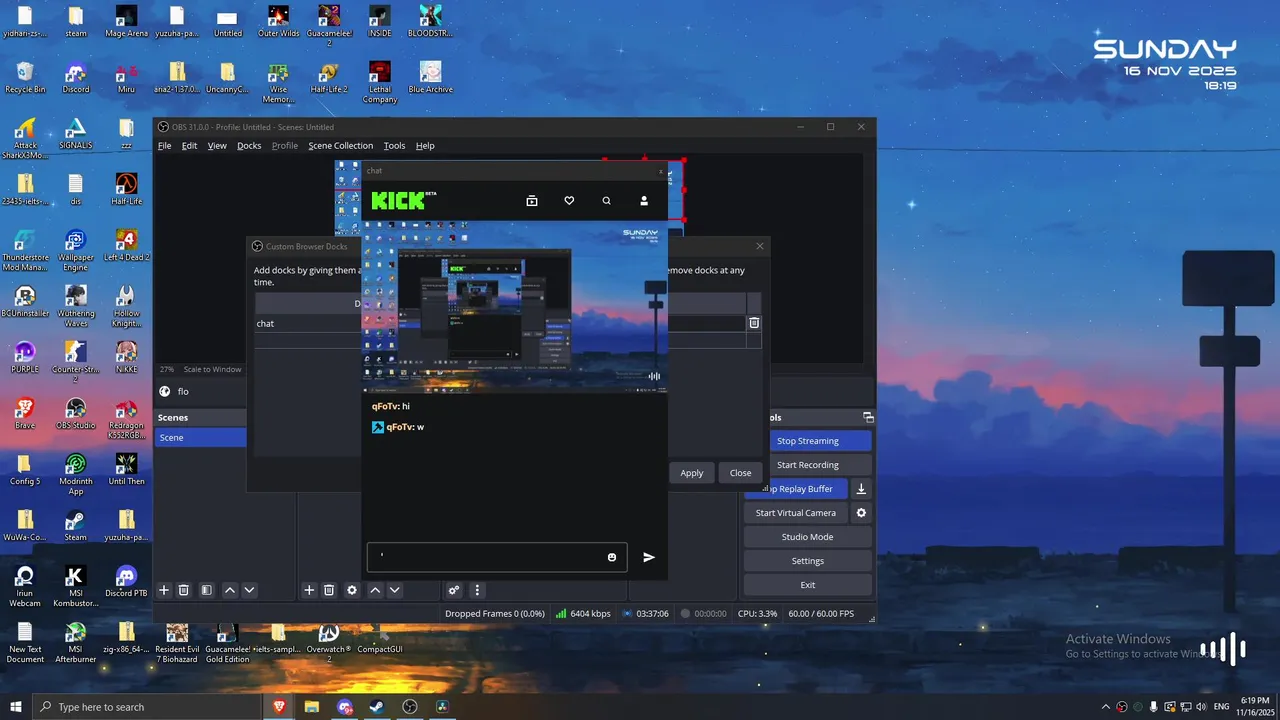Image resolution: width=1280 pixels, height=720 pixels.
Task: Open Lethal Company desktop shortcut
Action: [x=379, y=82]
